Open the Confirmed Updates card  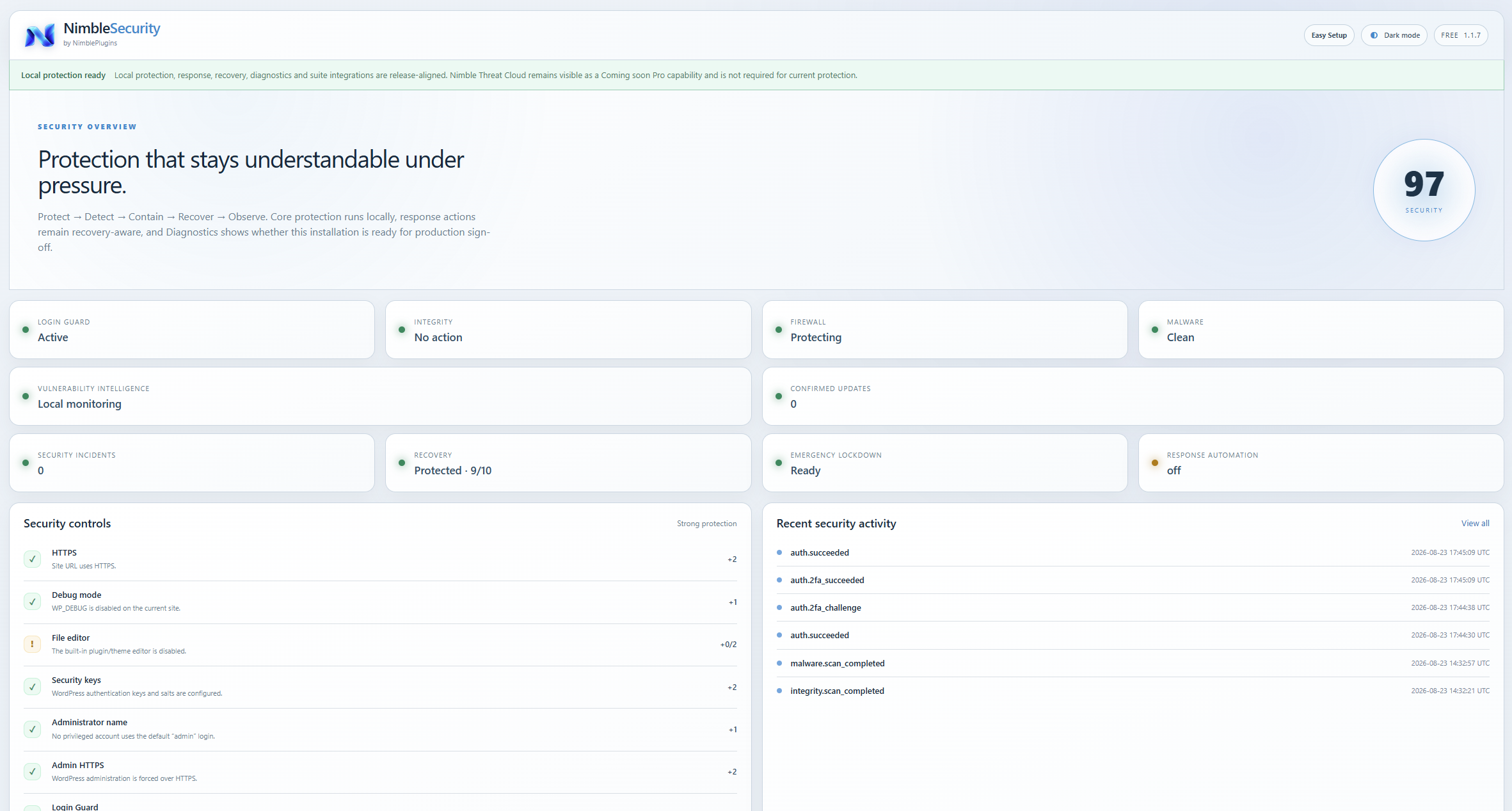coord(1133,396)
